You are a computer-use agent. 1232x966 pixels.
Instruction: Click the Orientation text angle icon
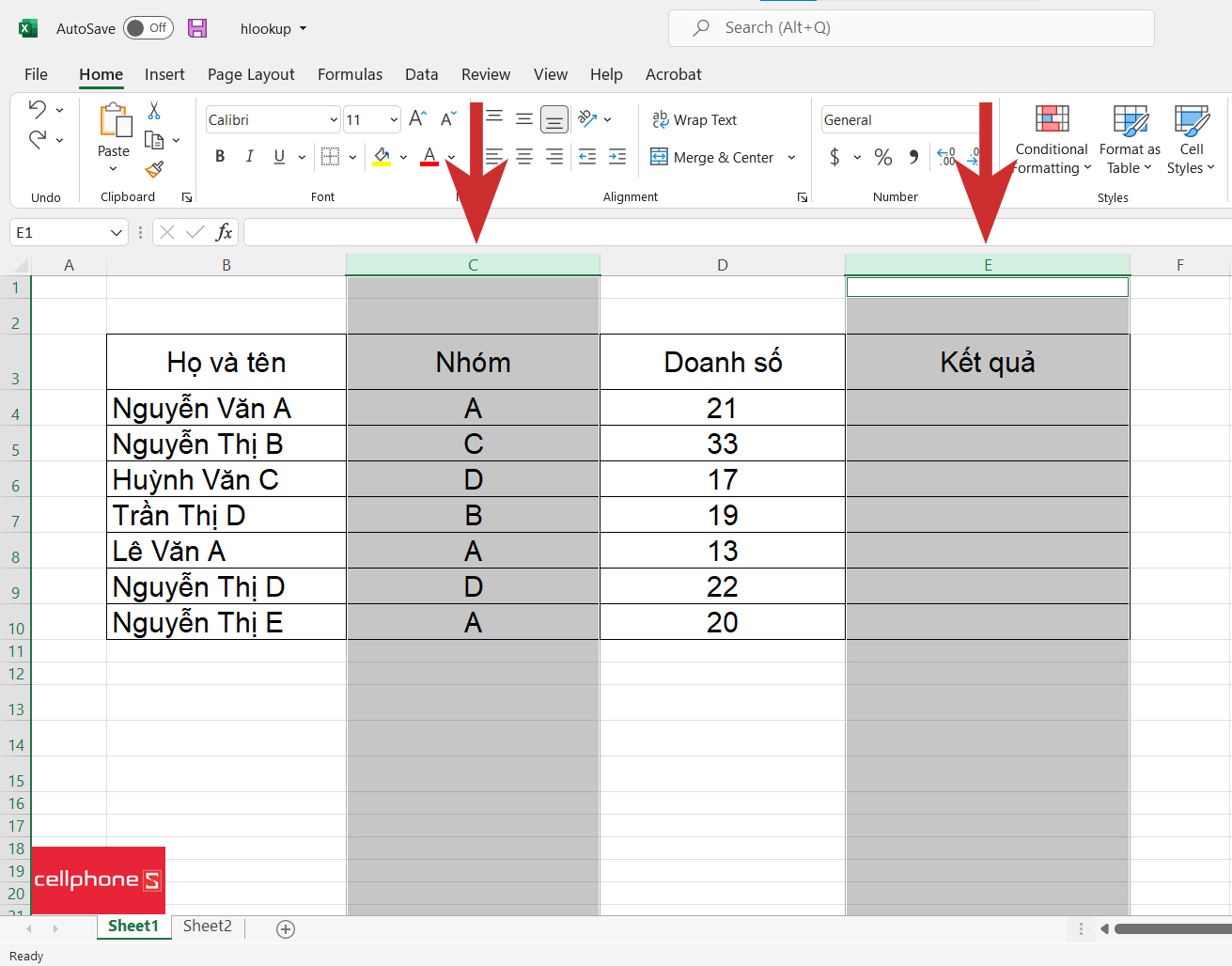[588, 118]
